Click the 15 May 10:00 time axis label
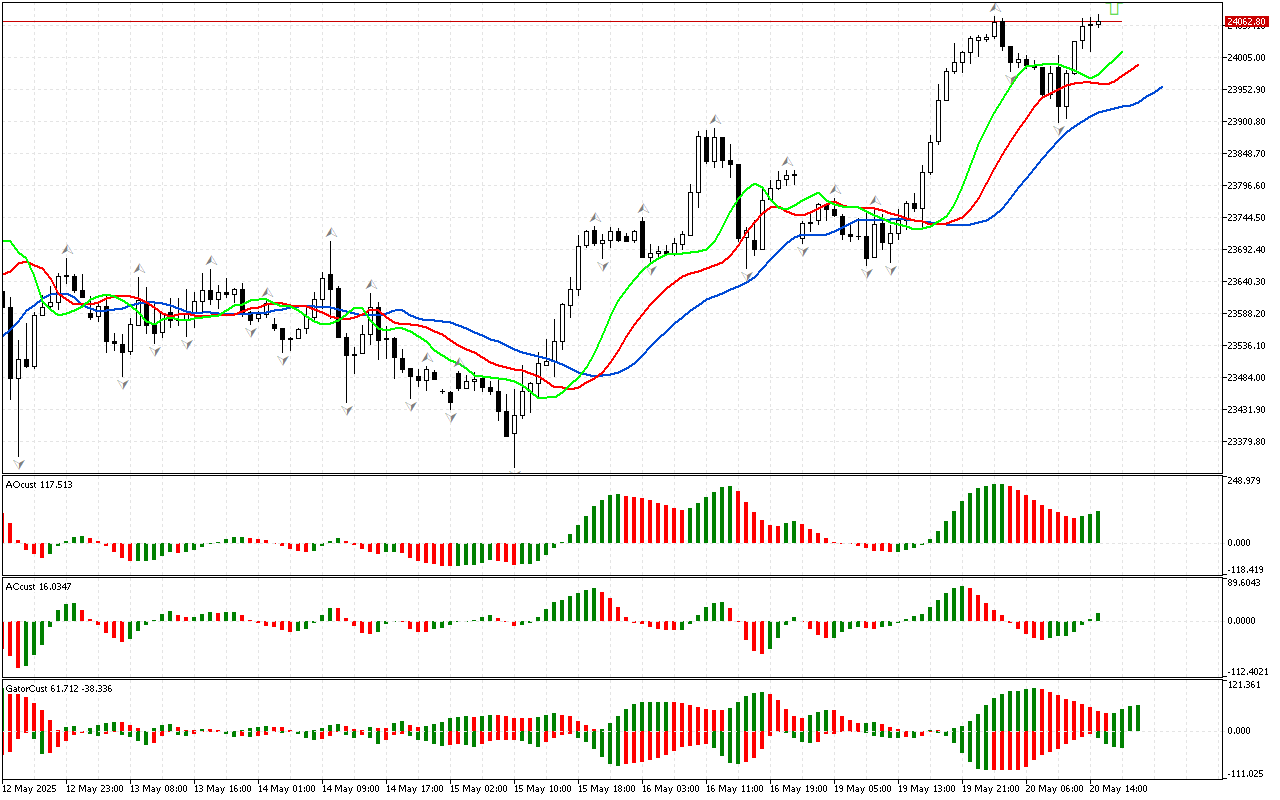The image size is (1280, 800). 543,788
